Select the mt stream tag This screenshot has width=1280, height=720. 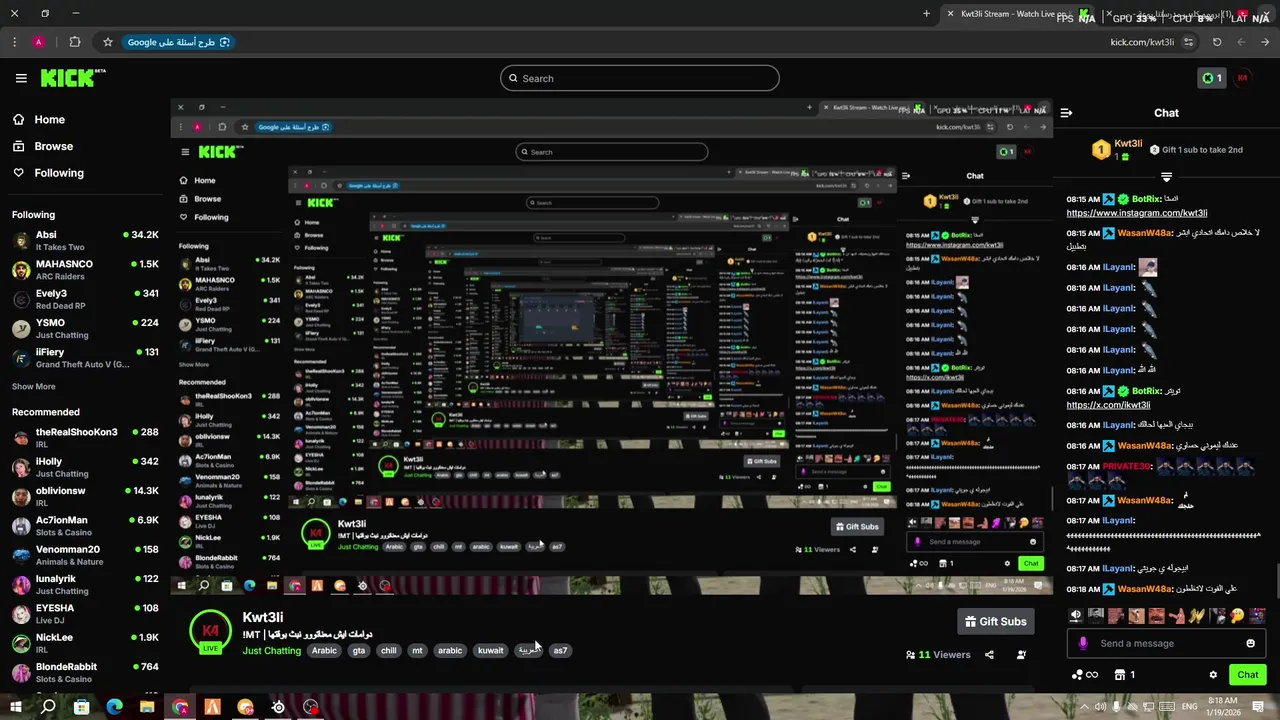point(417,650)
